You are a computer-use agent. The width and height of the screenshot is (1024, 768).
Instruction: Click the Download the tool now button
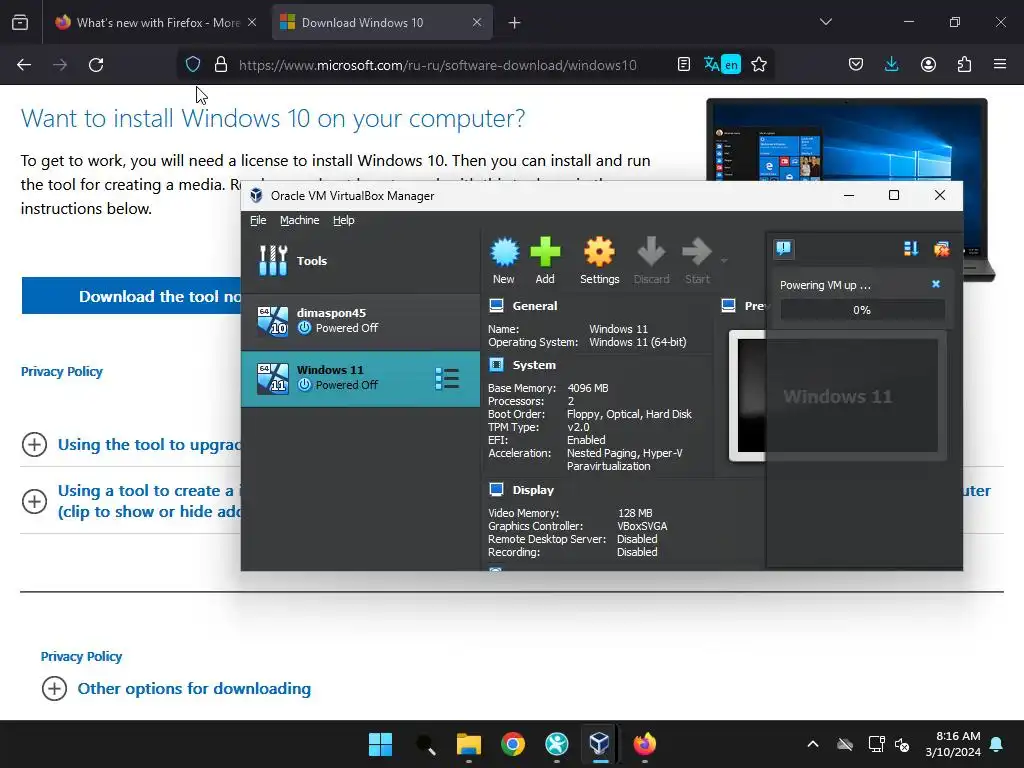click(x=131, y=296)
